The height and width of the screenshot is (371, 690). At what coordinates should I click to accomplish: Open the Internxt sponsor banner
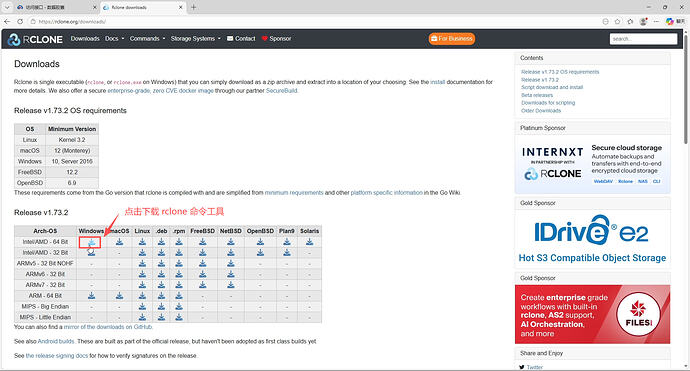click(592, 164)
